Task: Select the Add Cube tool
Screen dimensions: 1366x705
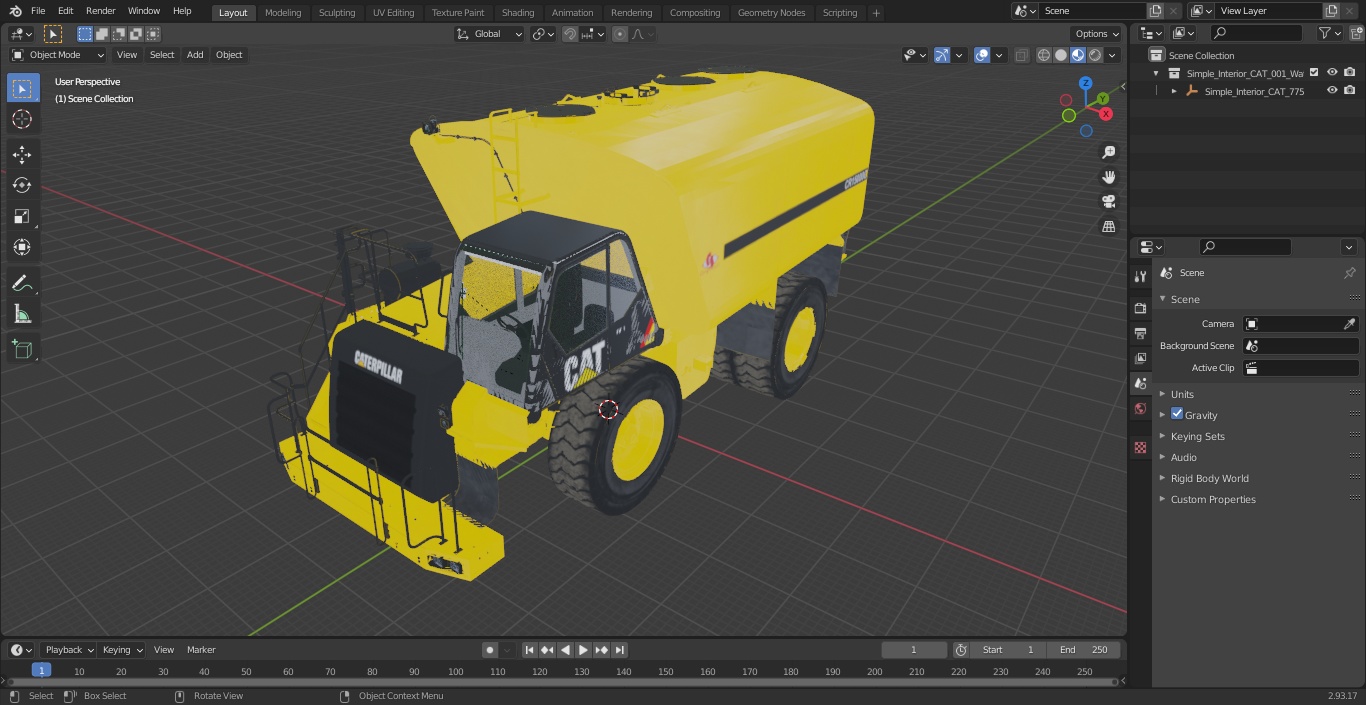Action: [22, 349]
